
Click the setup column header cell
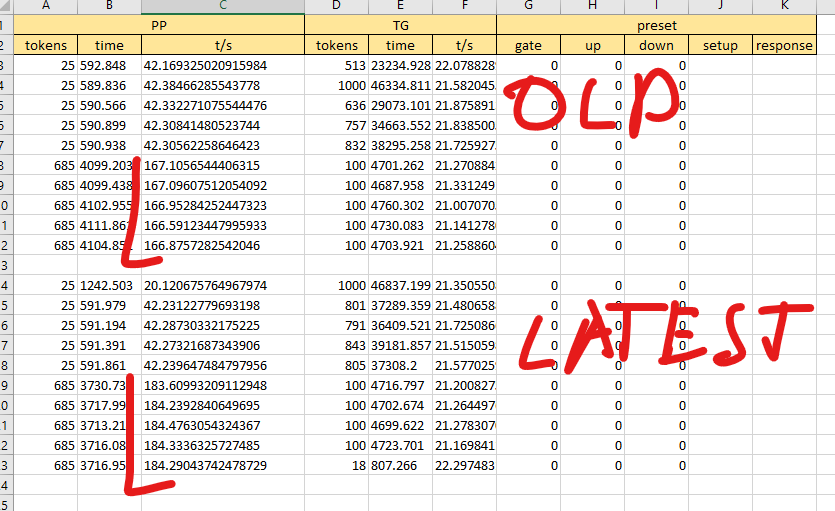720,45
